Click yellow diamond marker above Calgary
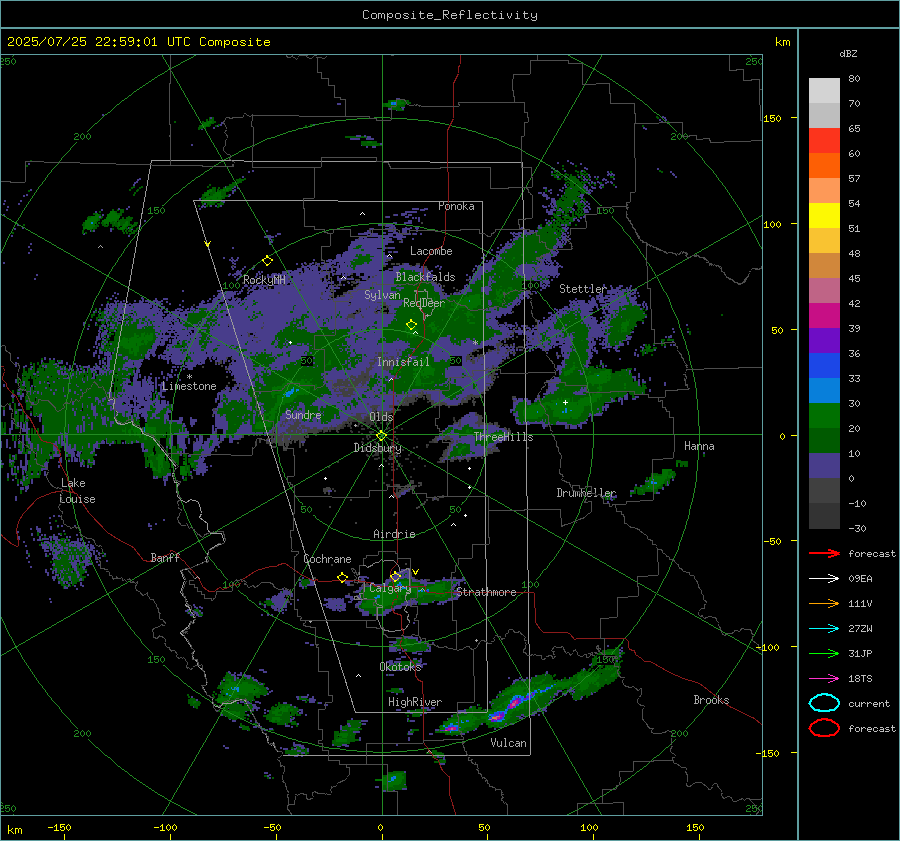The height and width of the screenshot is (841, 900). (395, 576)
